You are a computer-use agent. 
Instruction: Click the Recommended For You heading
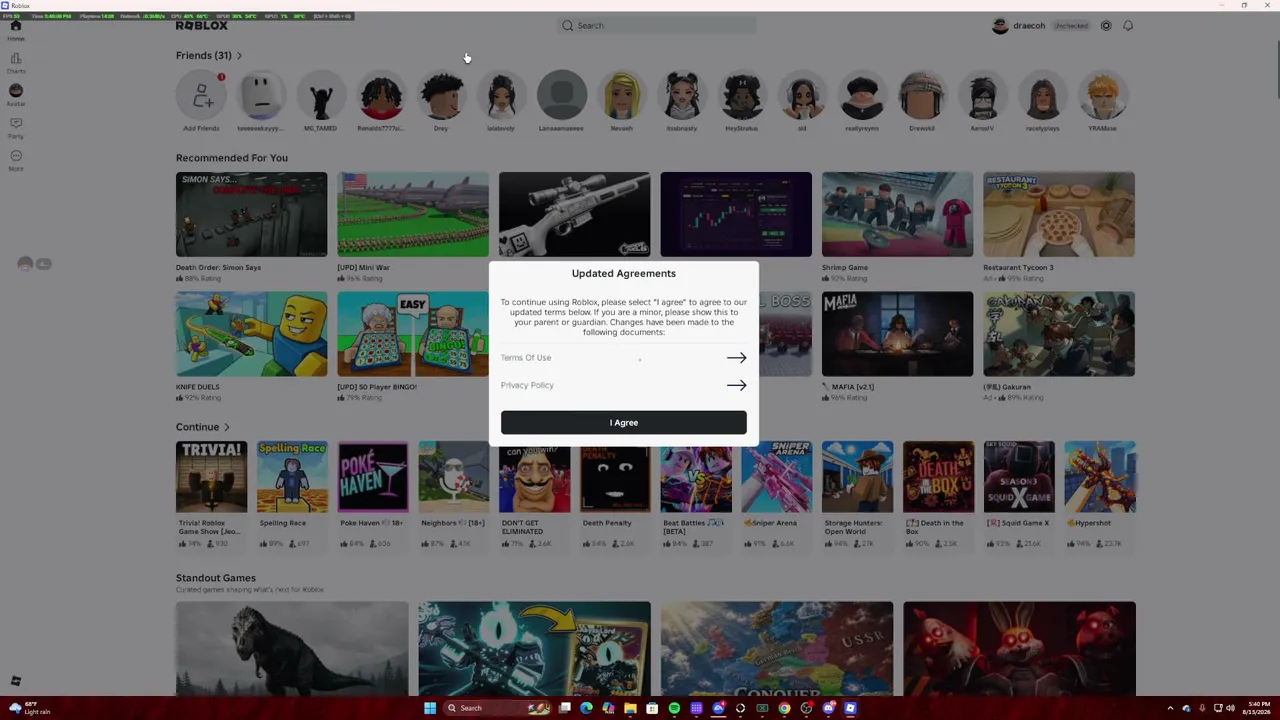(x=232, y=158)
